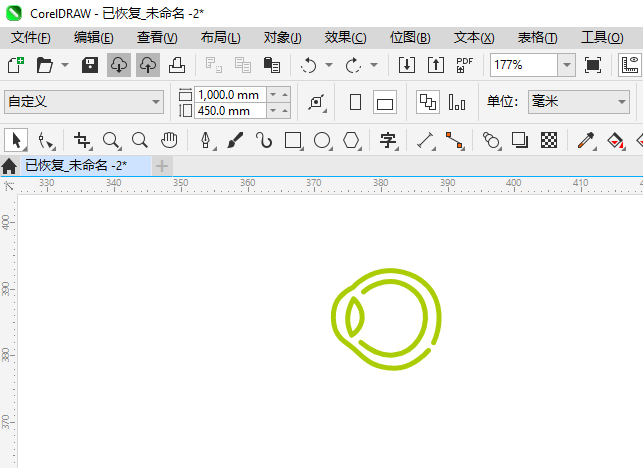Create a new document with the New icon
The image size is (643, 468).
point(16,65)
